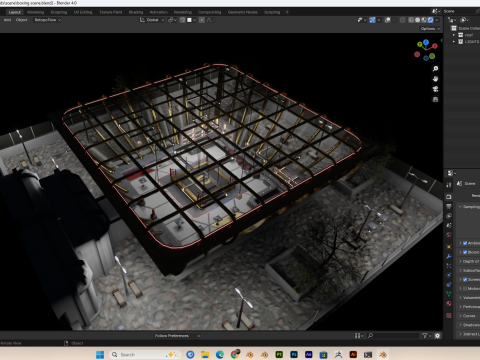Select material preview viewport shading
The width and height of the screenshot is (480, 360).
(x=424, y=20)
